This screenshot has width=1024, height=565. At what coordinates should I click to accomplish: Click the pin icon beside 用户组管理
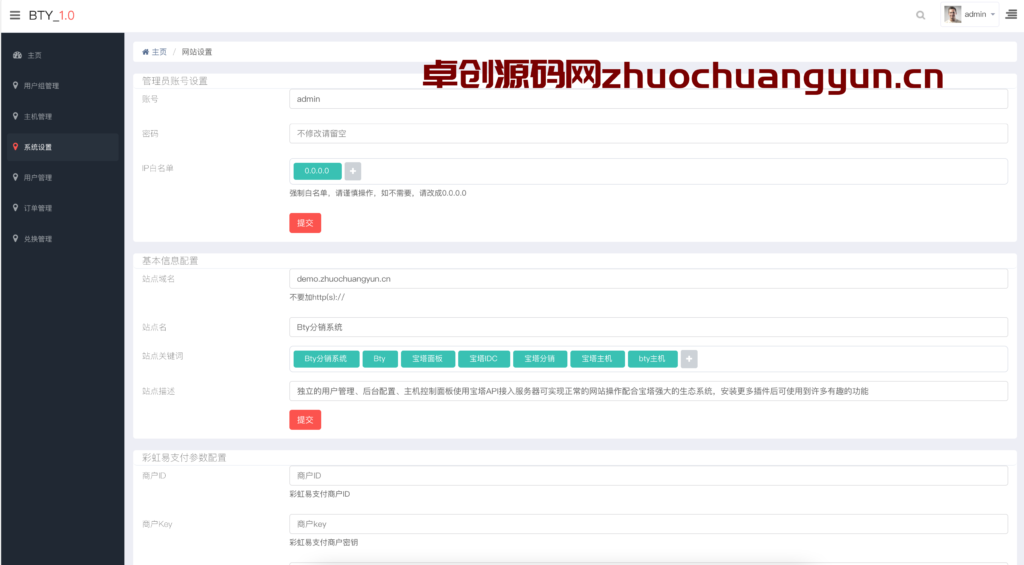(x=16, y=86)
